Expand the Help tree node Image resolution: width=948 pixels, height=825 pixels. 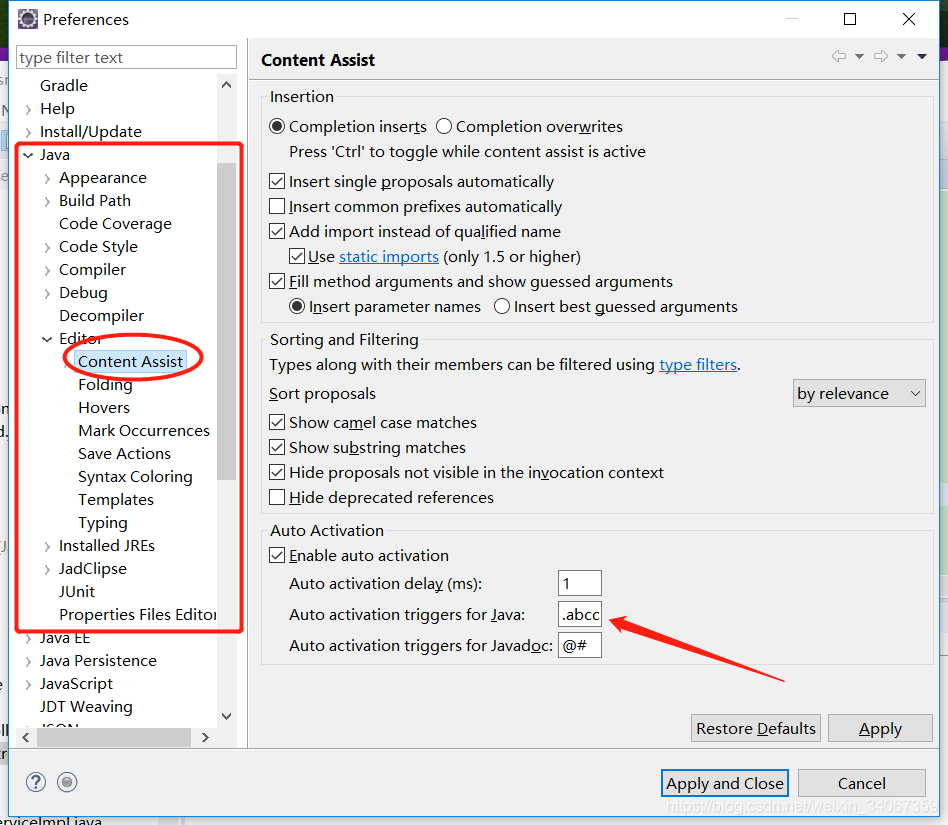pos(28,109)
